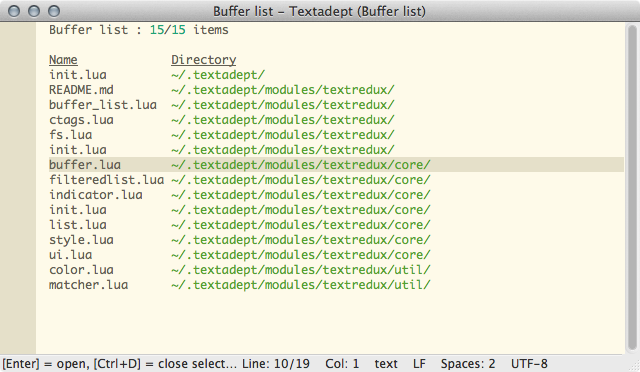
Task: Click the Directory column header
Action: click(x=204, y=60)
